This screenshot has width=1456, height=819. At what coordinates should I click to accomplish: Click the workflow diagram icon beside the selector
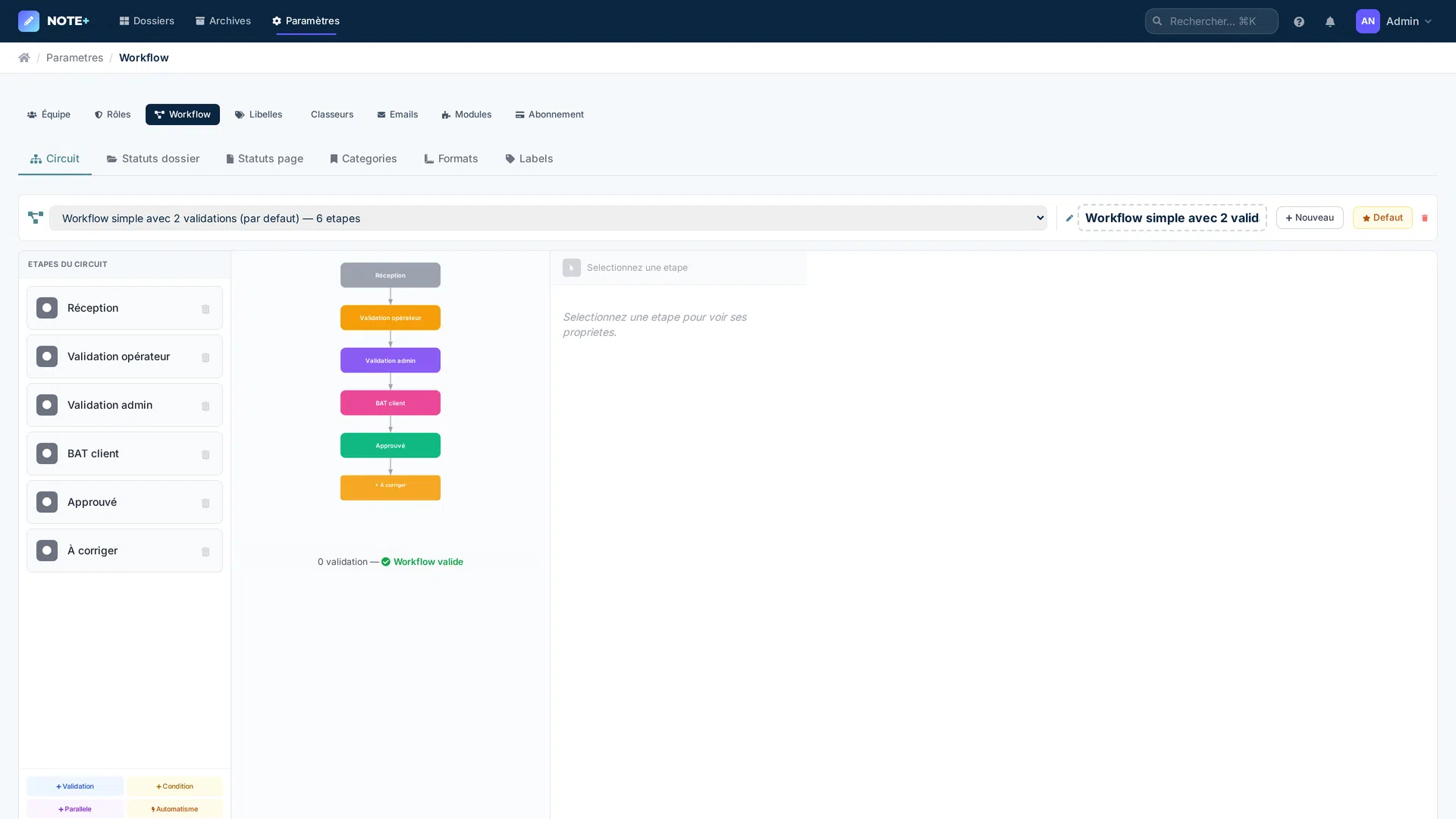tap(34, 218)
